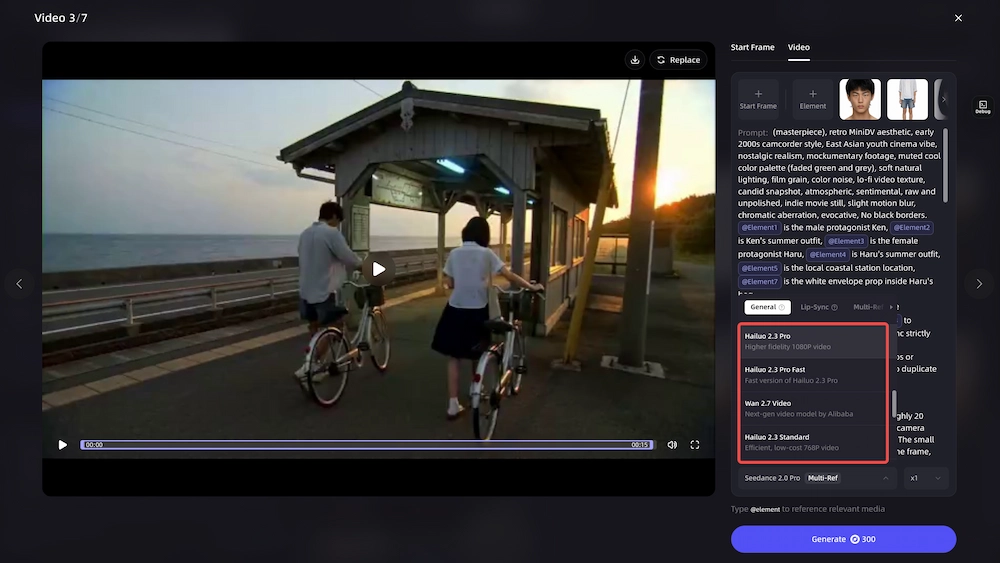Click the prompt text scrollbar
Screen dimensions: 1000x563
pos(945,166)
